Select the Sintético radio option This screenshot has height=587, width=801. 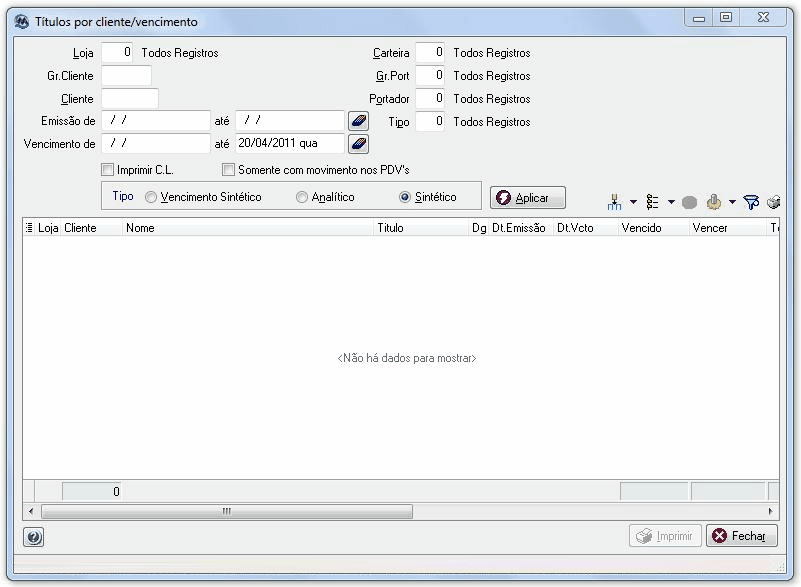pos(405,197)
